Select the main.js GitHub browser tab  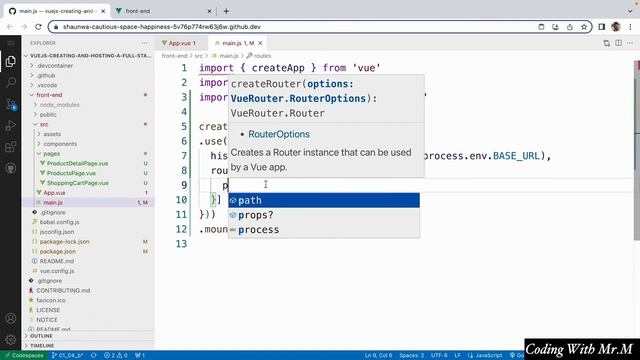(x=57, y=11)
